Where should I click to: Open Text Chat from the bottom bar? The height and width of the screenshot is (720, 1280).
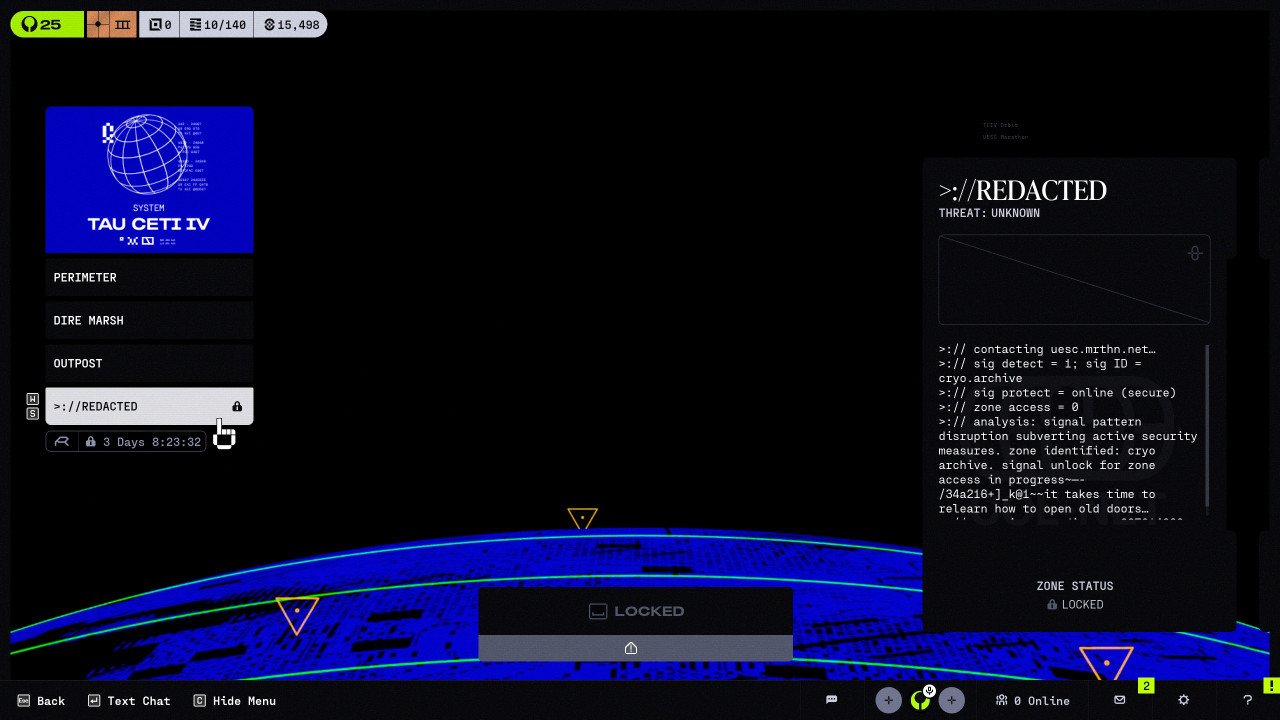pos(129,701)
